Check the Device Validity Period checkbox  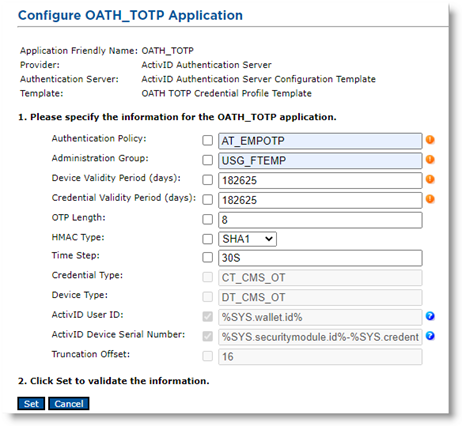207,180
